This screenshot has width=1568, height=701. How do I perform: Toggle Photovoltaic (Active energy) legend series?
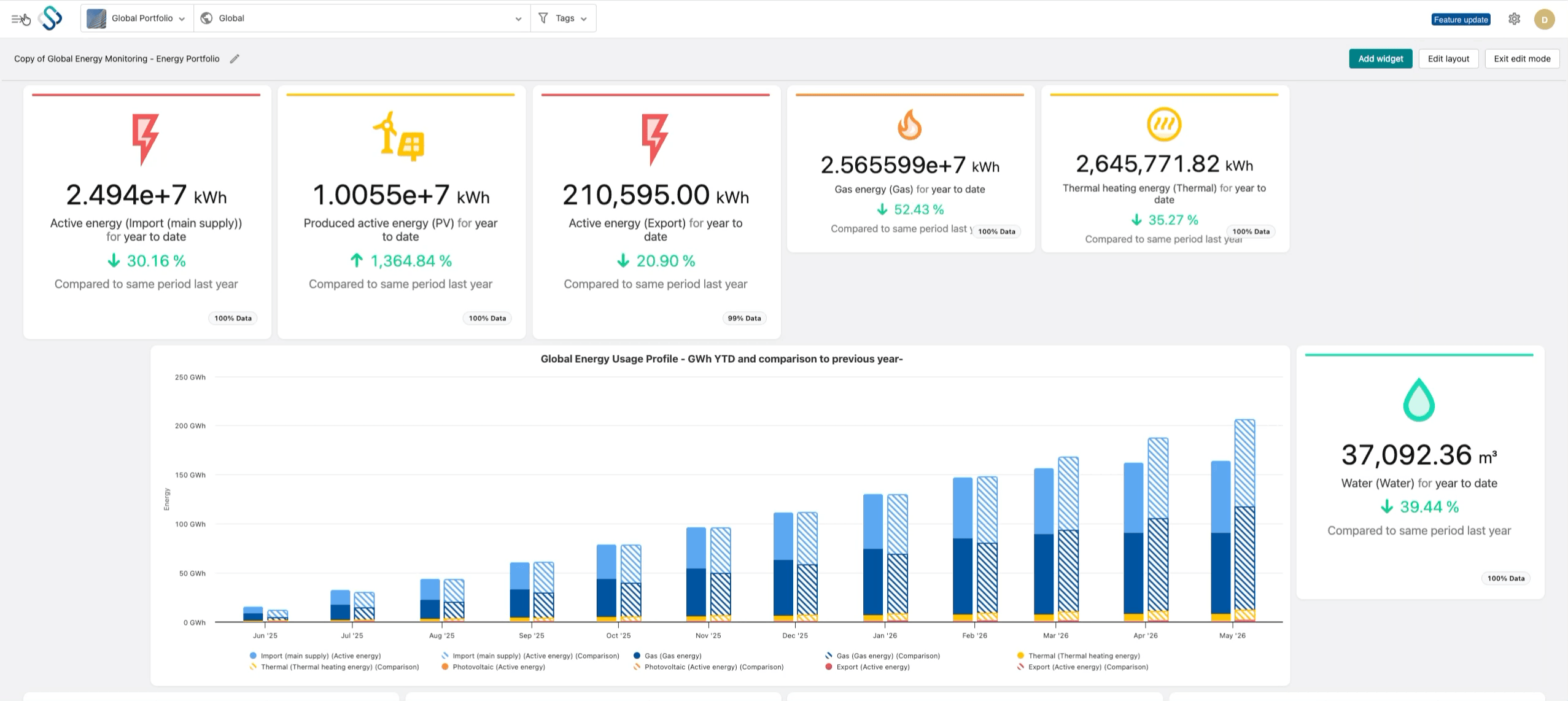tap(493, 667)
